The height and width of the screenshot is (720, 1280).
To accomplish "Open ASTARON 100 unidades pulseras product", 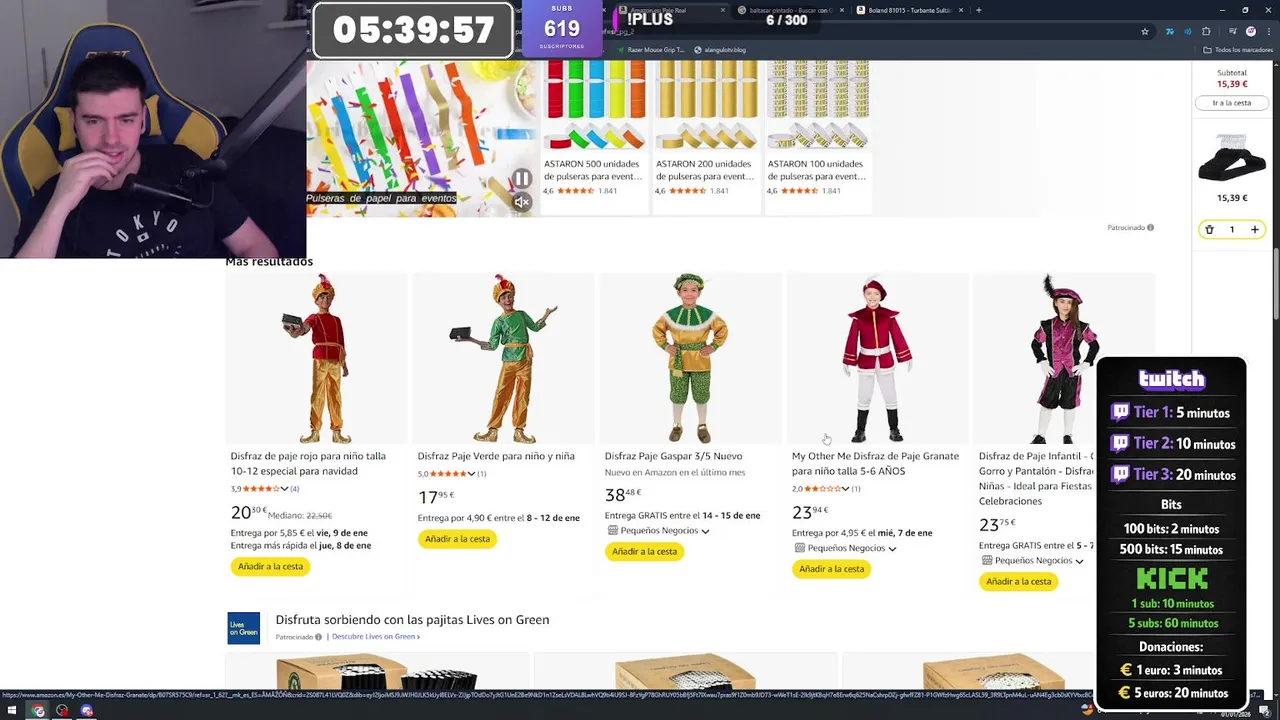I will (x=816, y=170).
